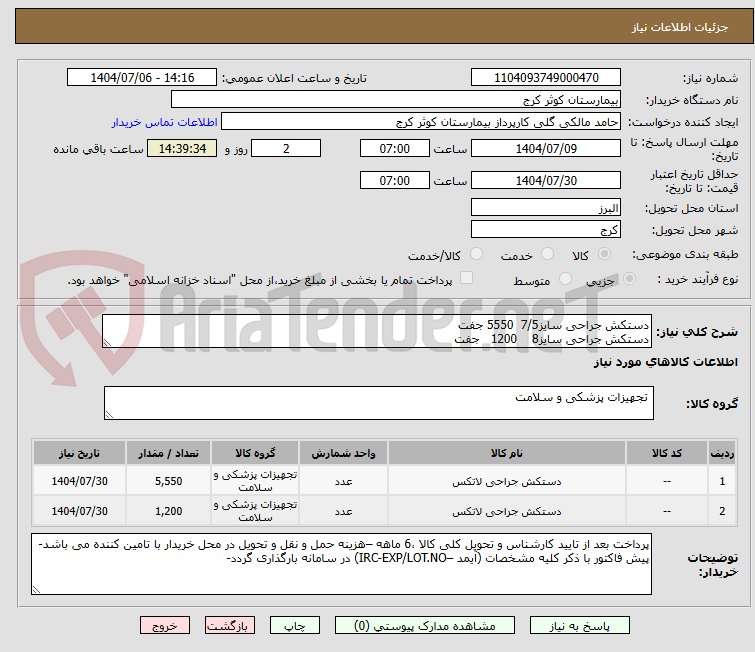Viewport: 755px width, 652px height.
Task: Click row 1 unit cell عدد
Action: pos(343,481)
